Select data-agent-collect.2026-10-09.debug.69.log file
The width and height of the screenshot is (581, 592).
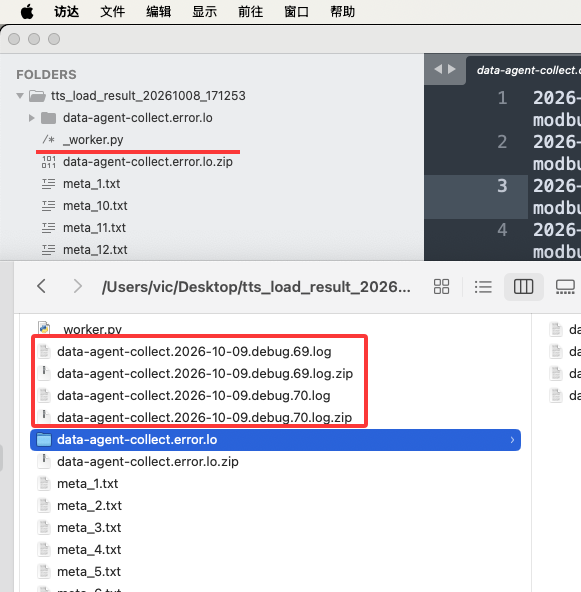194,352
